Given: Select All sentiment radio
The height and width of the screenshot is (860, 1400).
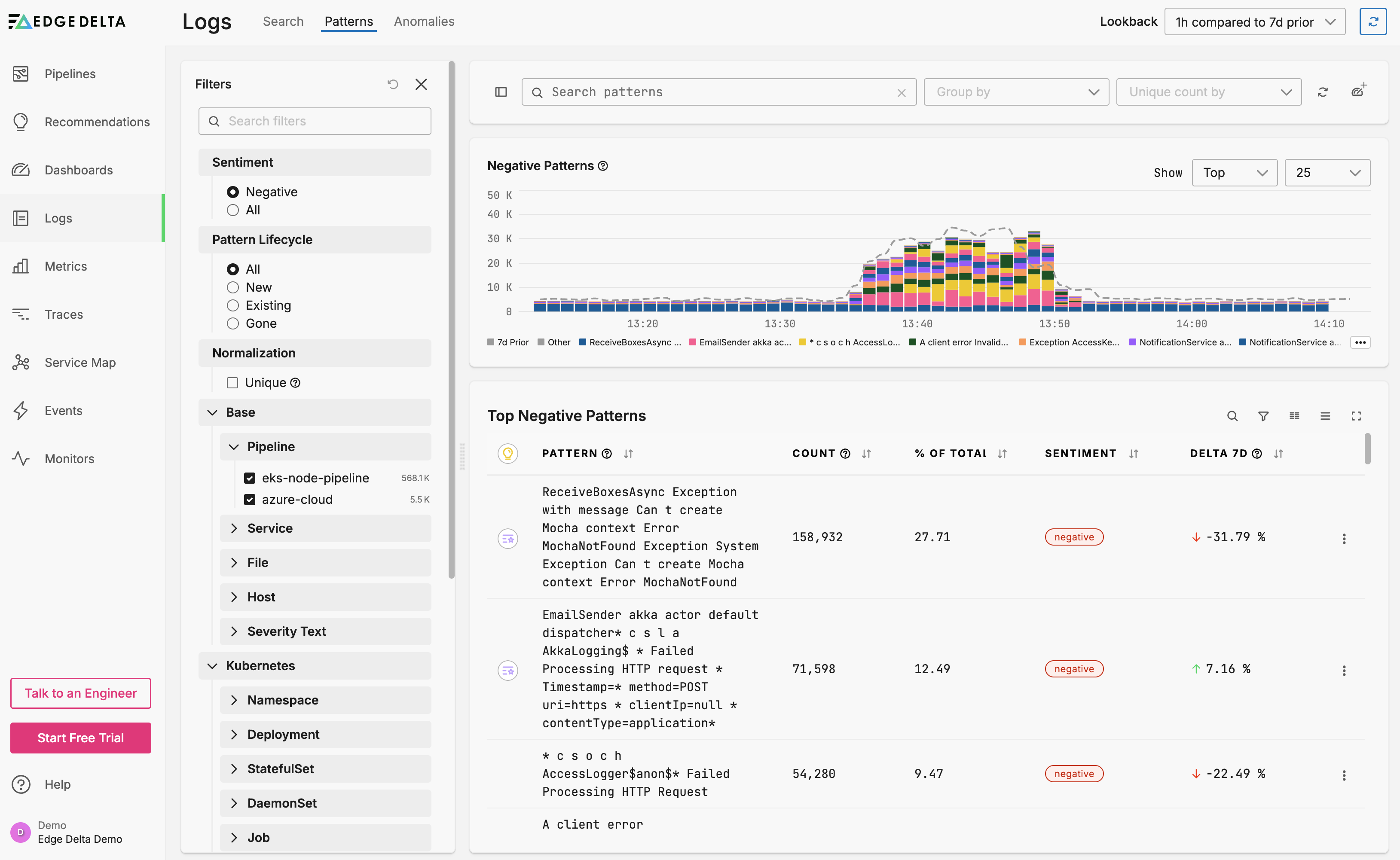Looking at the screenshot, I should pos(232,210).
